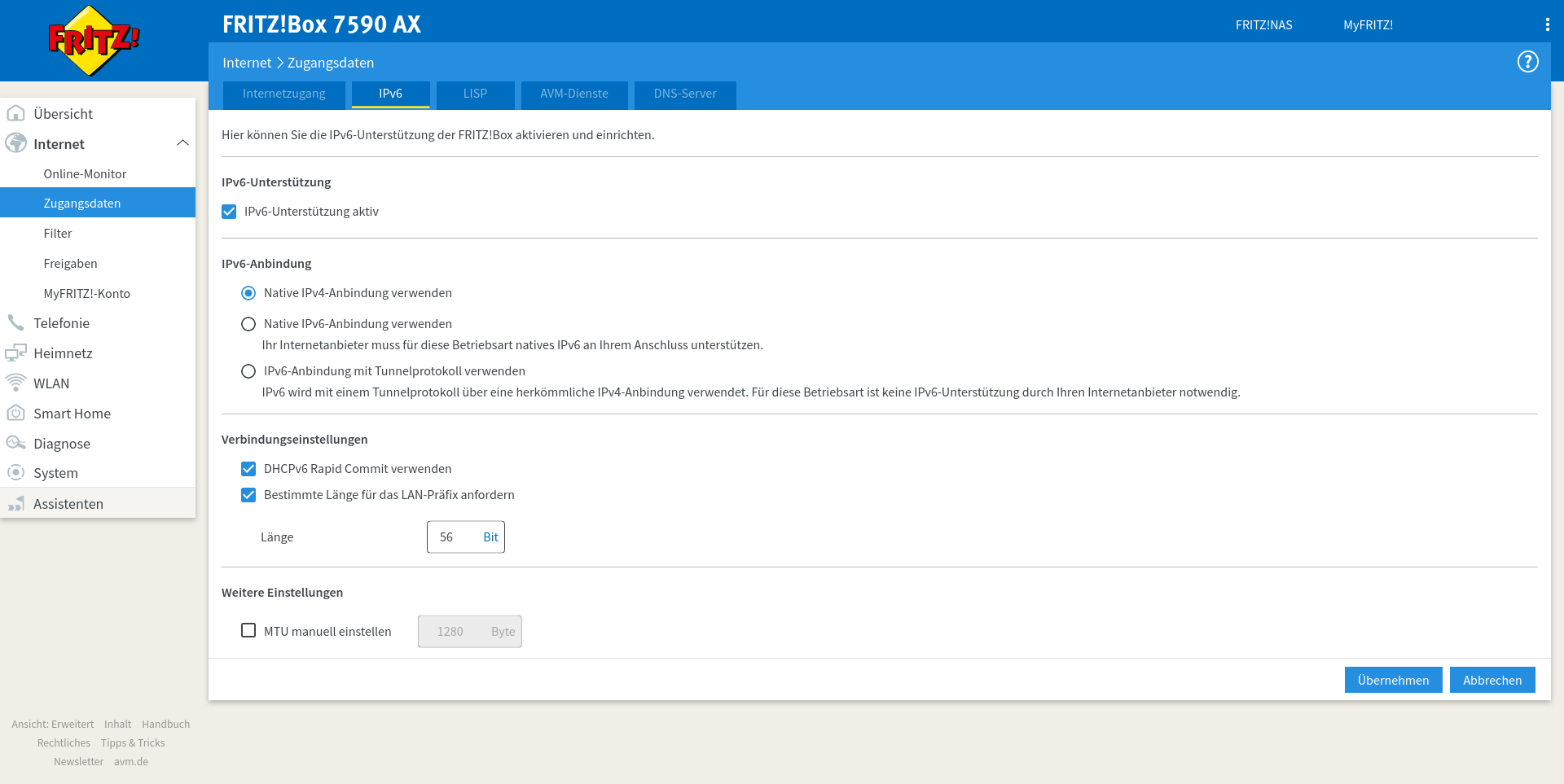Open Filter submenu item

coord(98,233)
